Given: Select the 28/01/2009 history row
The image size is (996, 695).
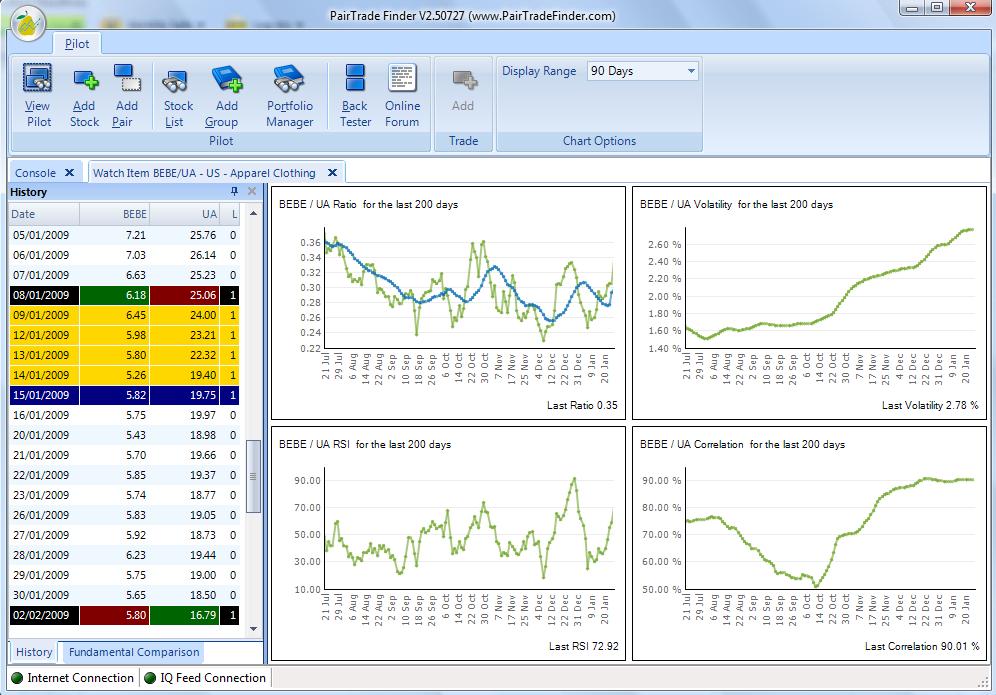Looking at the screenshot, I should (x=124, y=555).
